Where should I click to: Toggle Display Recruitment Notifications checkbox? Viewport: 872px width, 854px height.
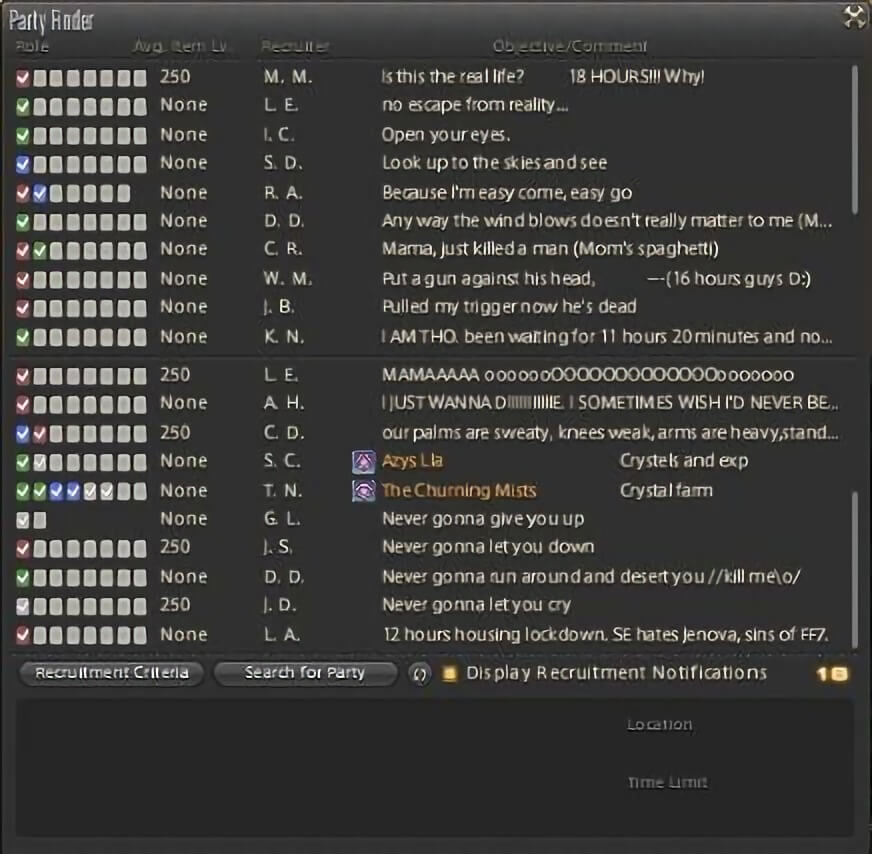pyautogui.click(x=449, y=674)
